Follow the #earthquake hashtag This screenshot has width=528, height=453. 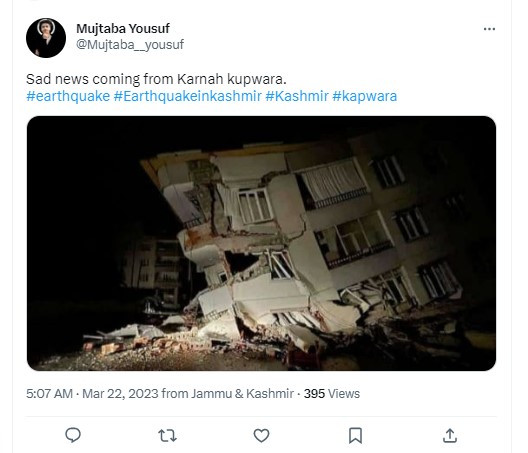pyautogui.click(x=68, y=96)
